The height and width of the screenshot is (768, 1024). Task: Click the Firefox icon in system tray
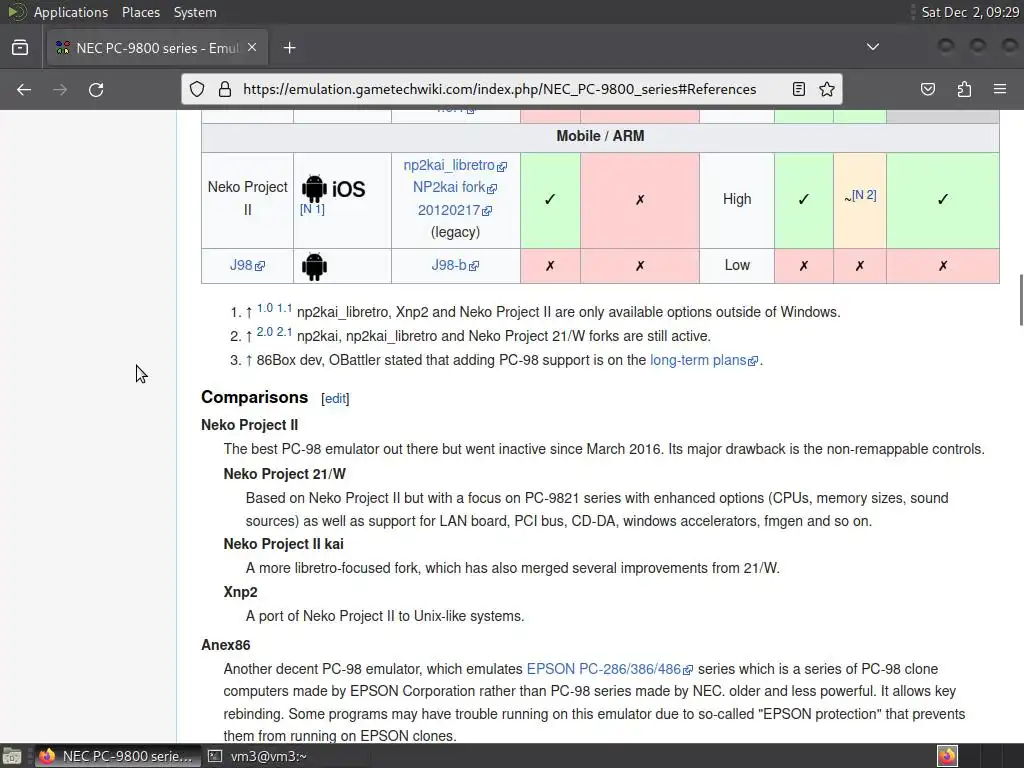[x=948, y=756]
